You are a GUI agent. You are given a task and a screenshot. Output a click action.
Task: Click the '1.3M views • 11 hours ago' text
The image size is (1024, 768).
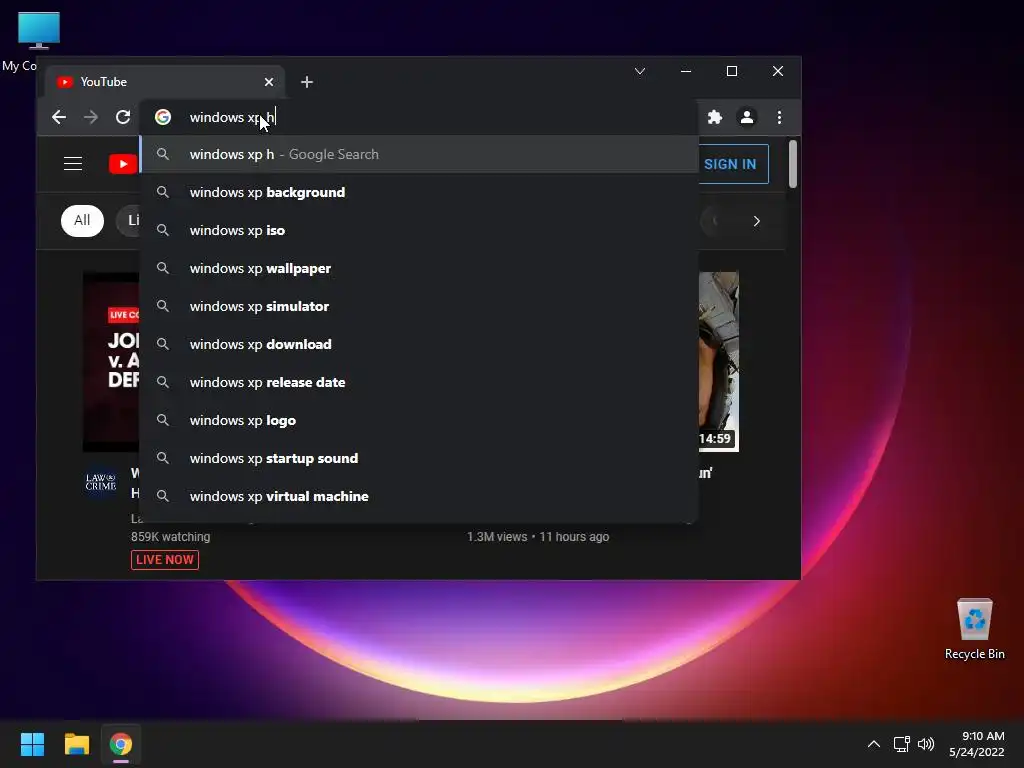point(537,537)
